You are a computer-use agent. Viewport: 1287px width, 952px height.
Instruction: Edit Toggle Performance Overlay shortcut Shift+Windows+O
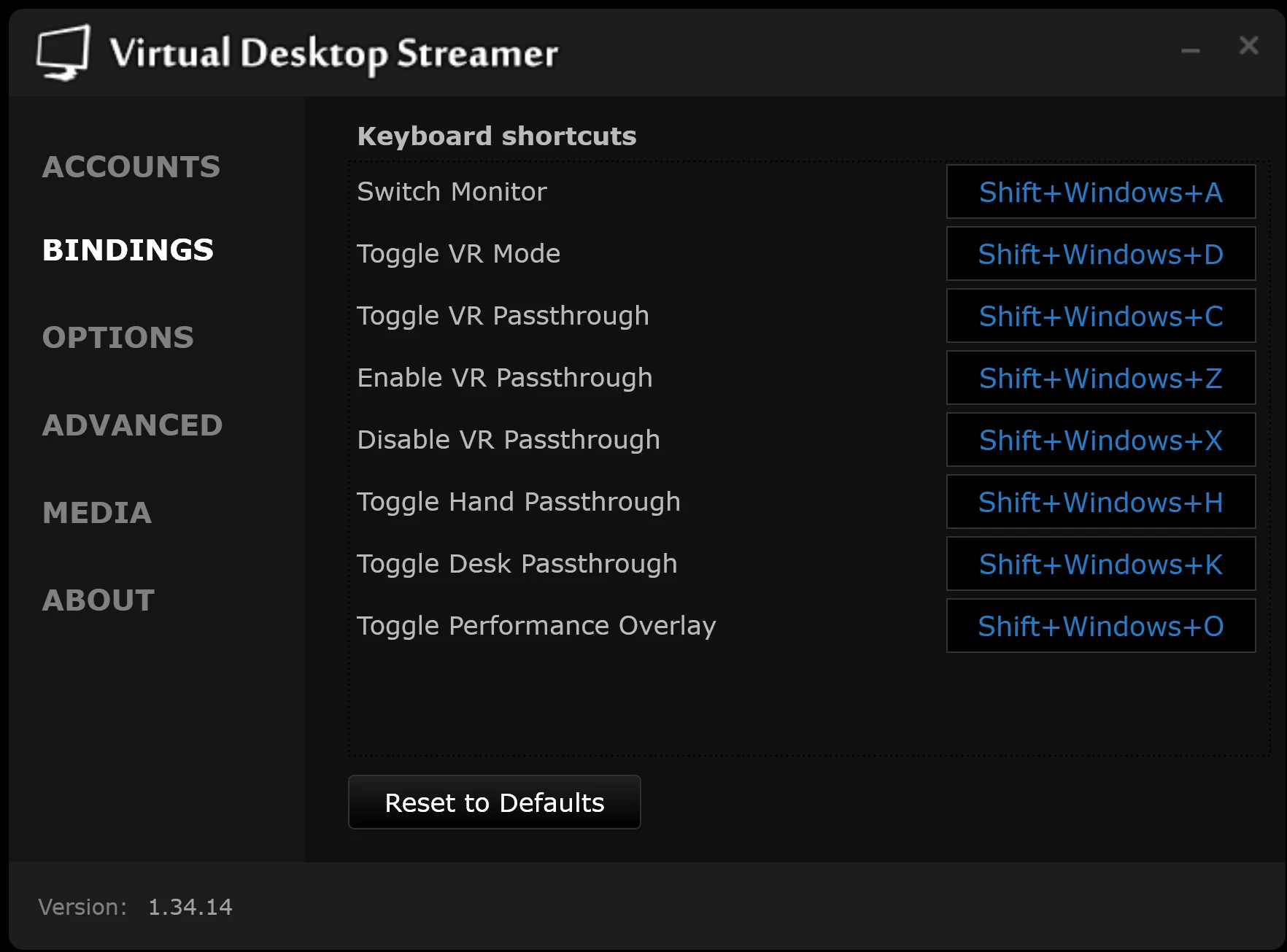click(1101, 626)
